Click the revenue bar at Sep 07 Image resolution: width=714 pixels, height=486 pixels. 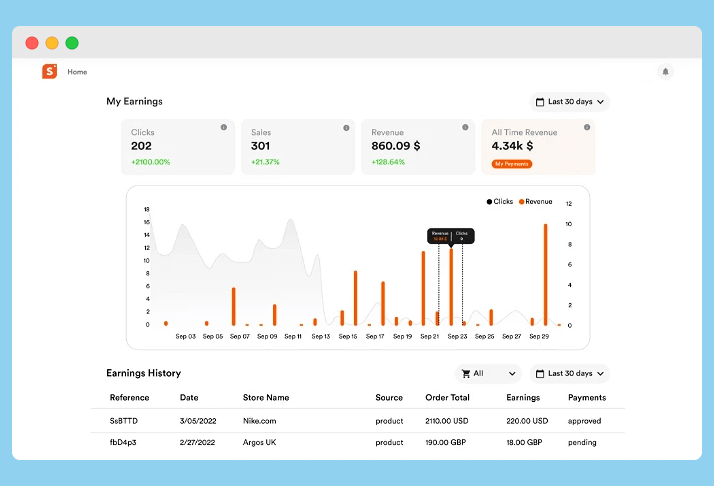click(234, 307)
